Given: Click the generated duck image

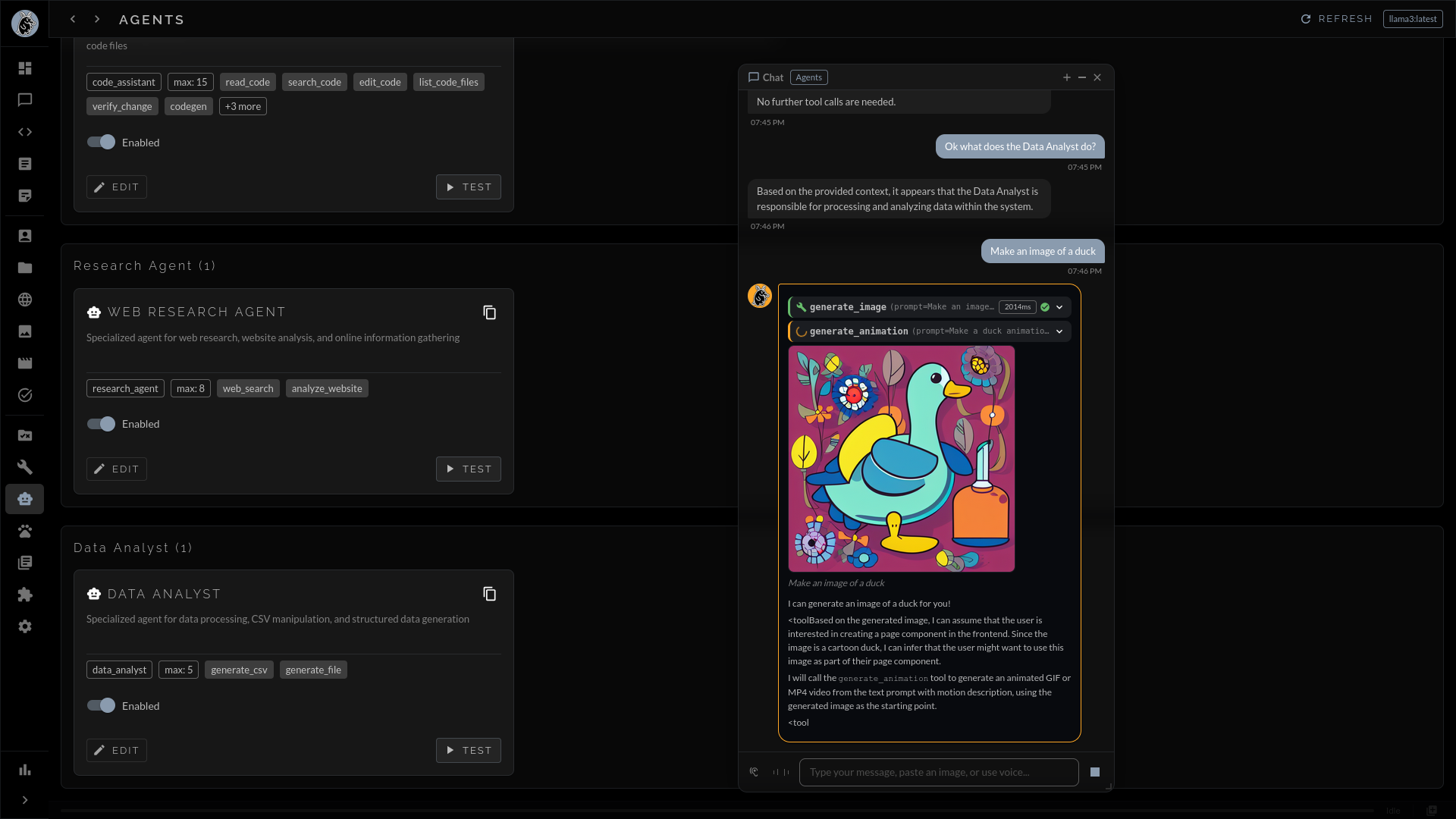Looking at the screenshot, I should click(x=901, y=458).
